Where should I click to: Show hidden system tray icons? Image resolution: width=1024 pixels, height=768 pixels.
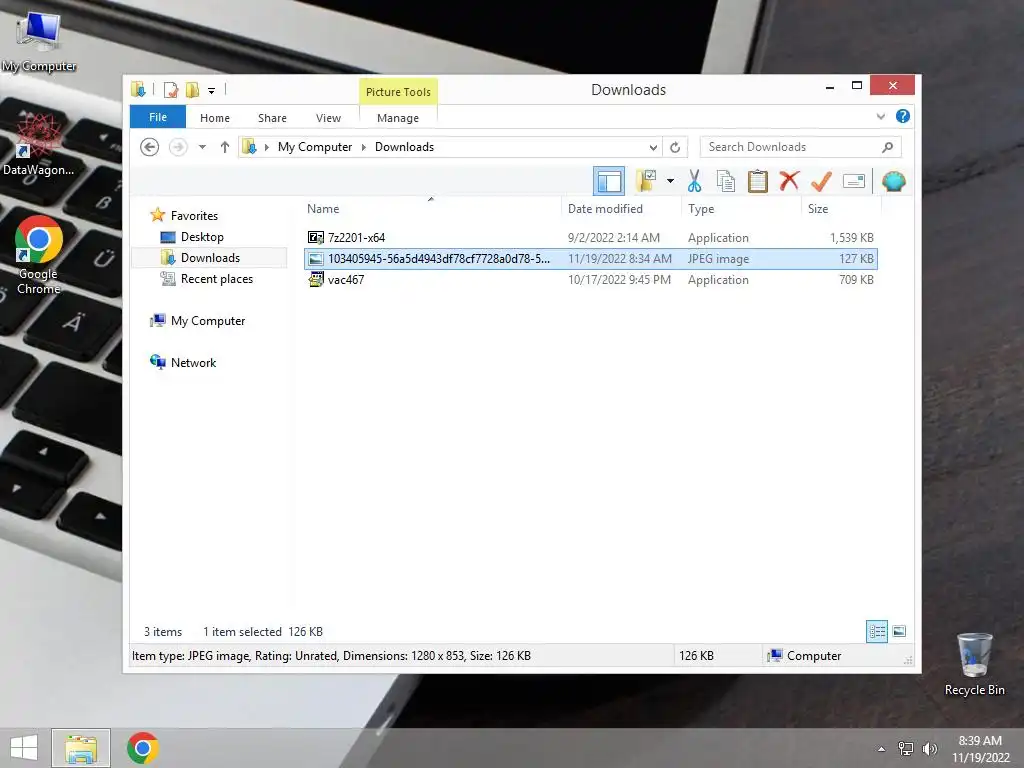882,749
